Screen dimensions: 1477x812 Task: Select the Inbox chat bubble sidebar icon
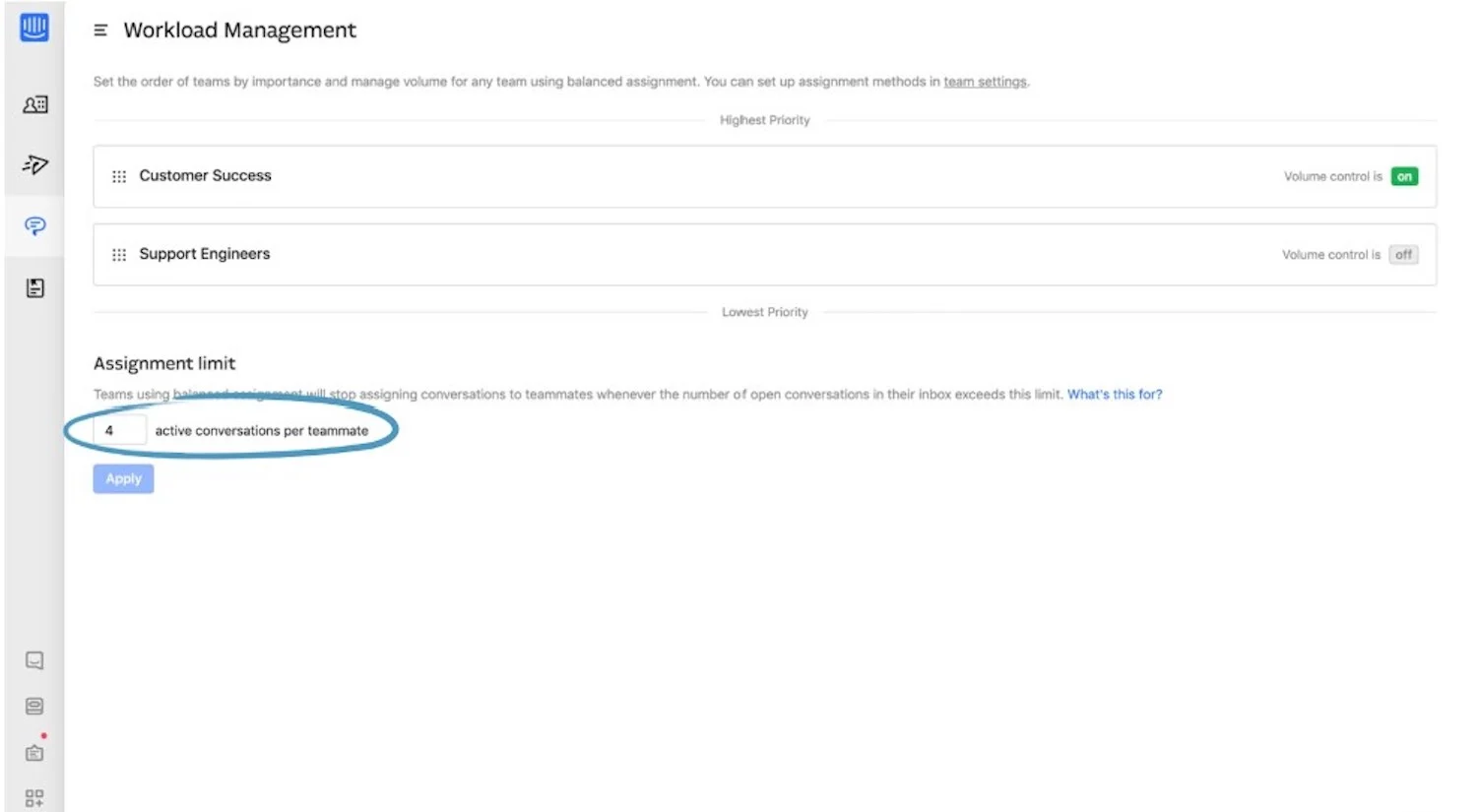tap(35, 226)
